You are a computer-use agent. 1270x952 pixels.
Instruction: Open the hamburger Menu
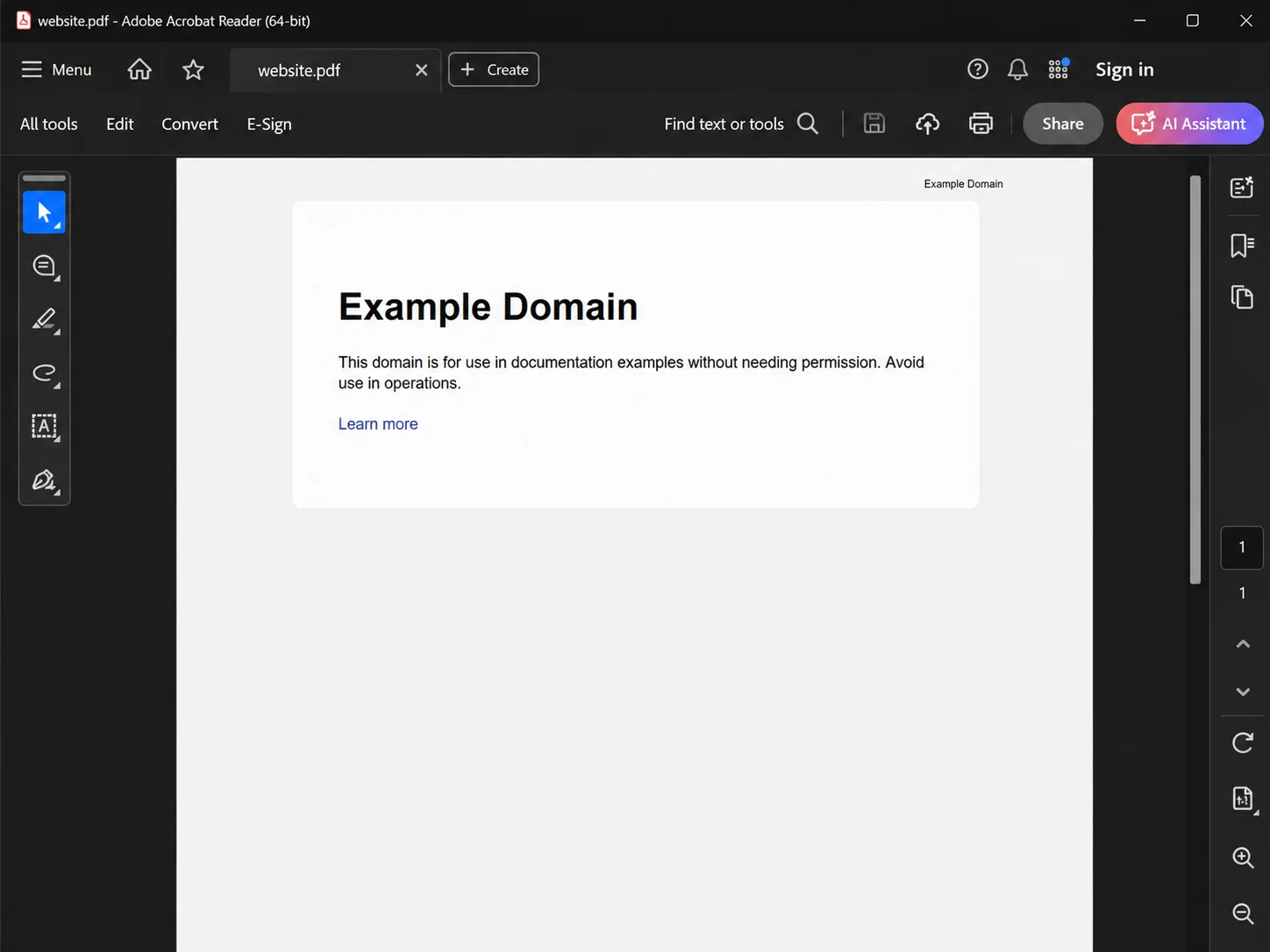pyautogui.click(x=56, y=69)
